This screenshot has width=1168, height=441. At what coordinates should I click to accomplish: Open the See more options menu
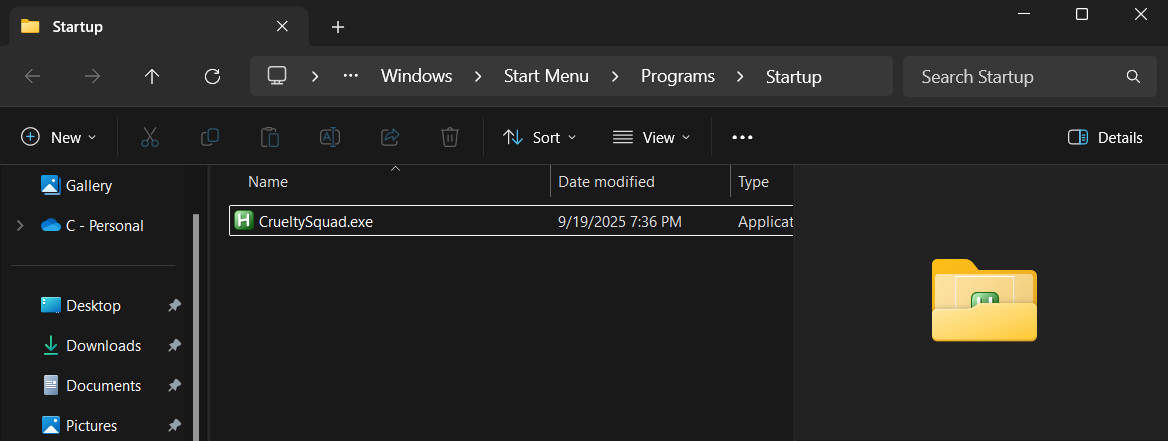[742, 138]
